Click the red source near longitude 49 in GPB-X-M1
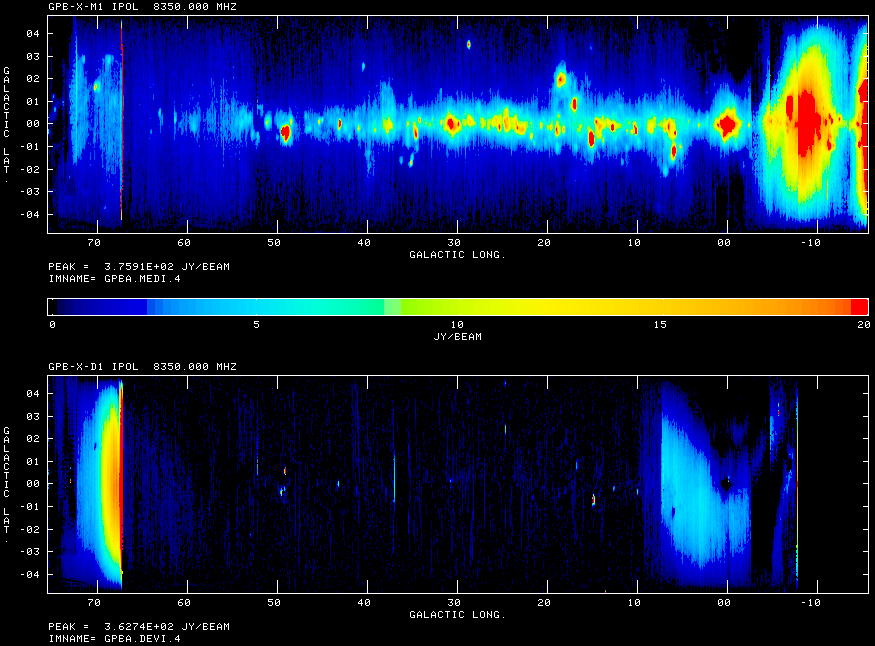The image size is (875, 646). click(x=286, y=133)
